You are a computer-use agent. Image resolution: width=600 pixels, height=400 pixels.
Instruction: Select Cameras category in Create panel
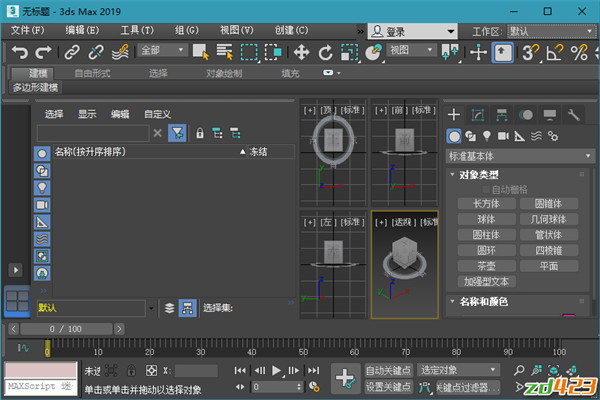click(503, 136)
